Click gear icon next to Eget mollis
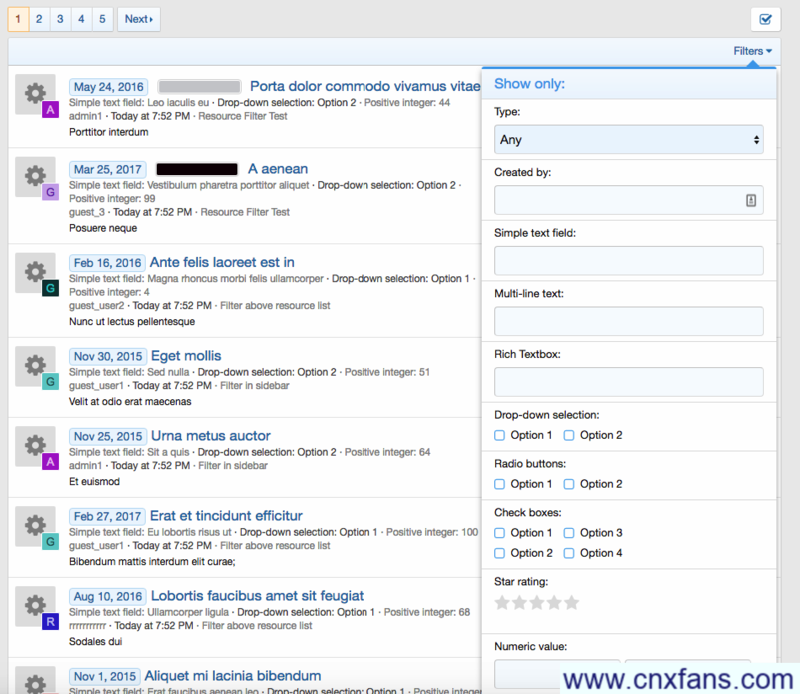Screen dimensions: 800x694 (35, 366)
